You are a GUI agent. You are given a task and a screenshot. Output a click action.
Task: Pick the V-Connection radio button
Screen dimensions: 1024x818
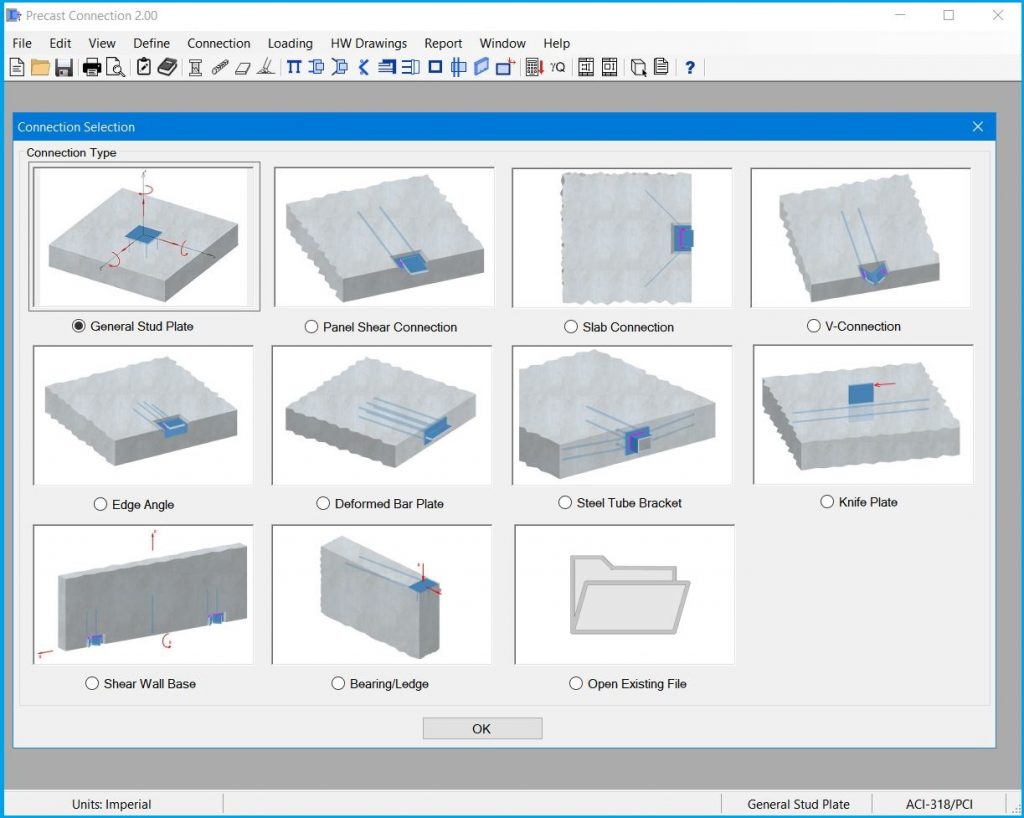pos(812,325)
